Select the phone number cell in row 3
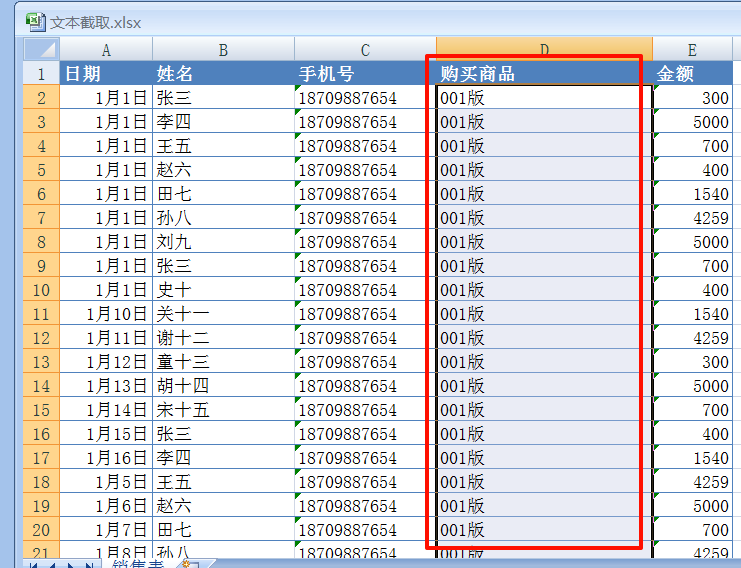 tap(365, 121)
